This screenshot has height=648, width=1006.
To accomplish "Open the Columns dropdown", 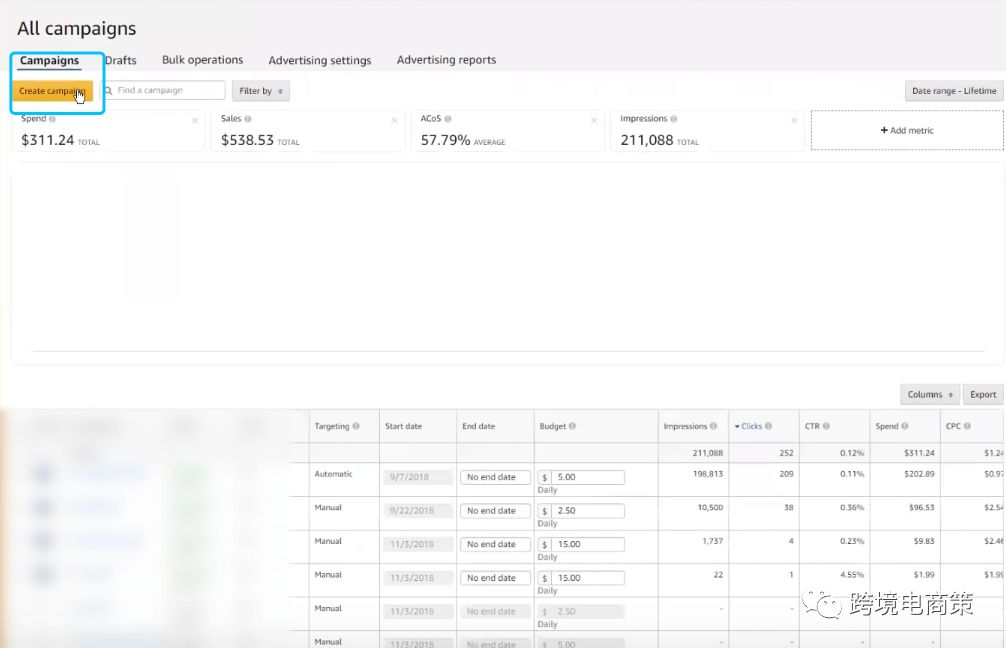I will click(x=930, y=395).
